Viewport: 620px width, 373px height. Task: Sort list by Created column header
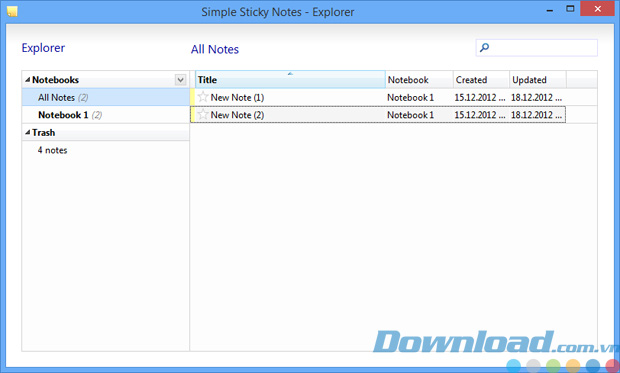click(481, 80)
